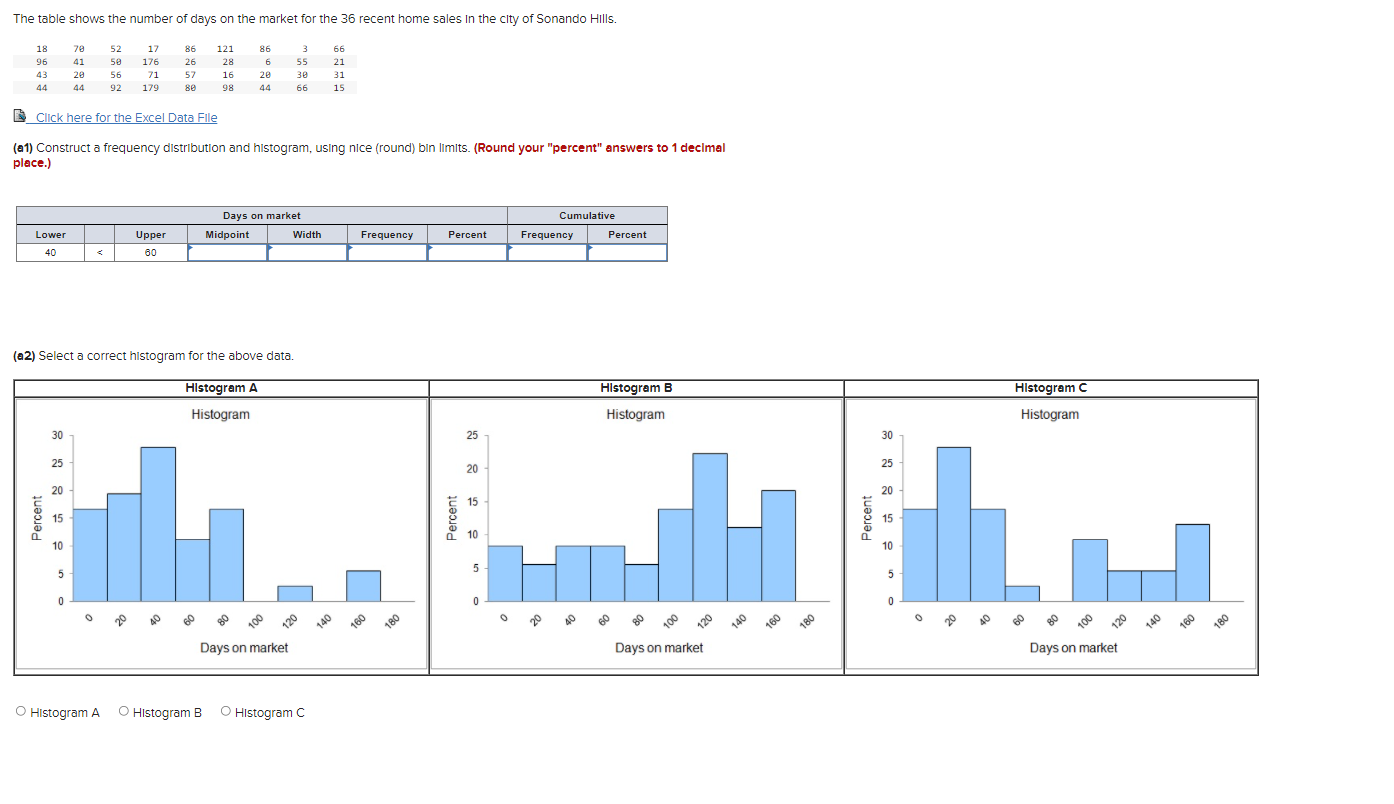The height and width of the screenshot is (804, 1394).
Task: Click the blue marker in the Frequency cell
Action: (350, 247)
